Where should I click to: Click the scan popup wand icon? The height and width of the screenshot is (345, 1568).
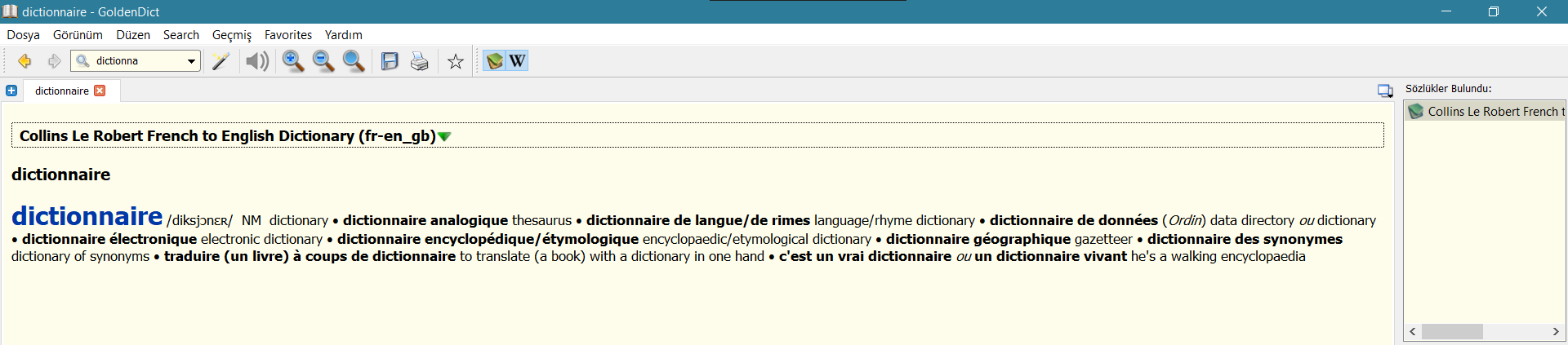click(220, 61)
